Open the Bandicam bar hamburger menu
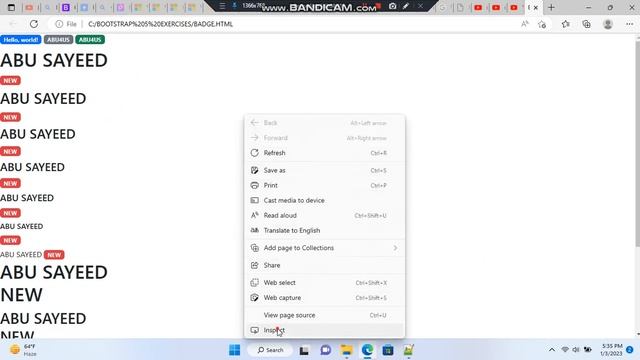640x360 pixels. coord(222,6)
